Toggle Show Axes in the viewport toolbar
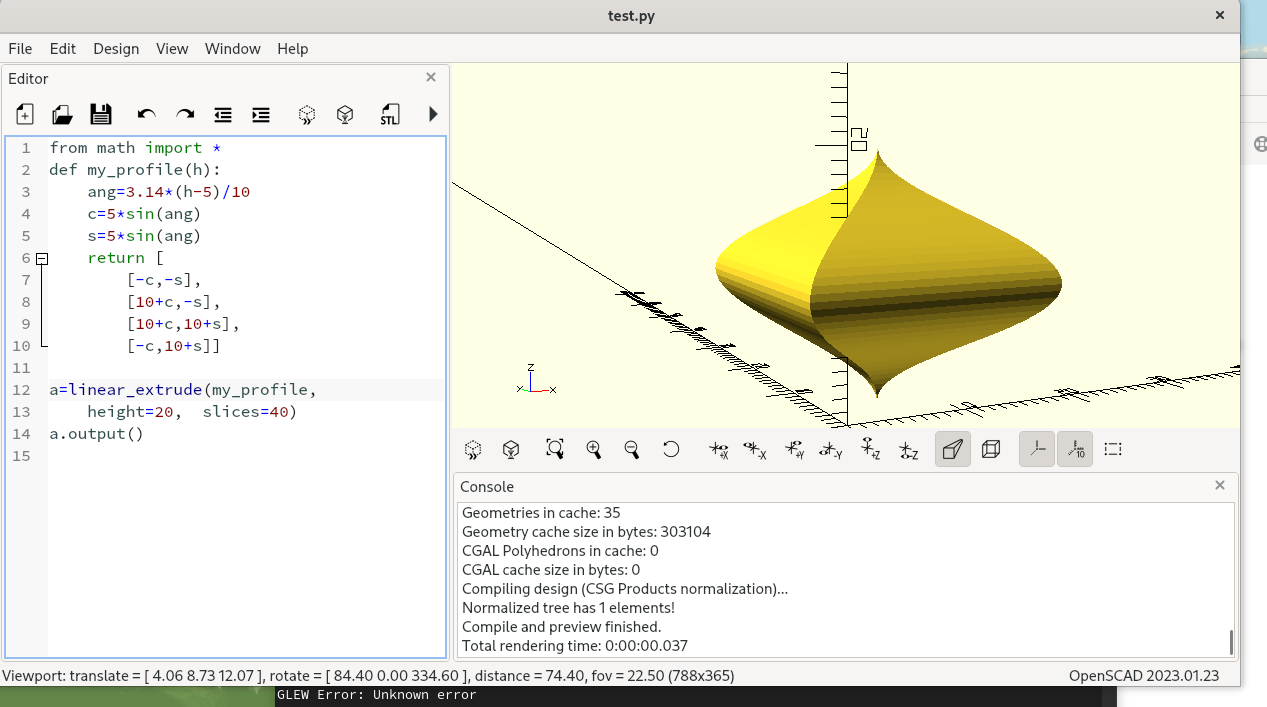1267x707 pixels. tap(1037, 450)
